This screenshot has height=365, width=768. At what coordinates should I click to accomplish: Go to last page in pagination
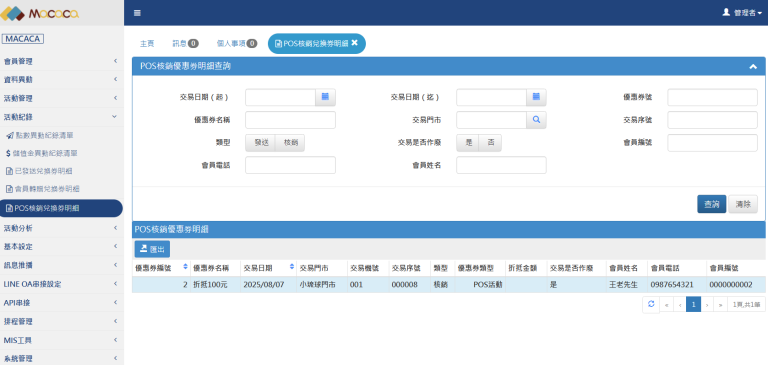pos(720,304)
